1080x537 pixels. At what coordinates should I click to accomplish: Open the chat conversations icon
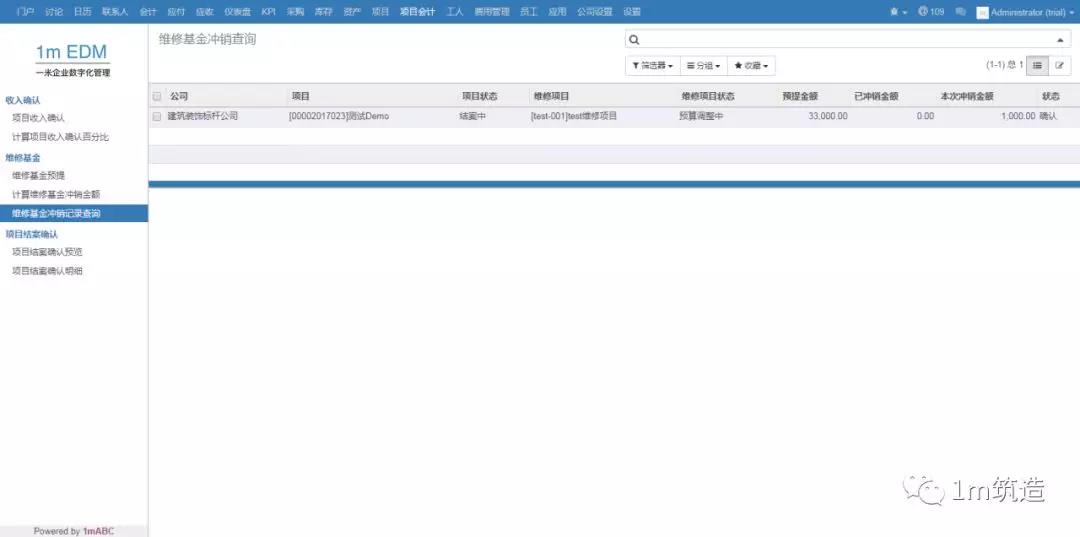tap(960, 12)
